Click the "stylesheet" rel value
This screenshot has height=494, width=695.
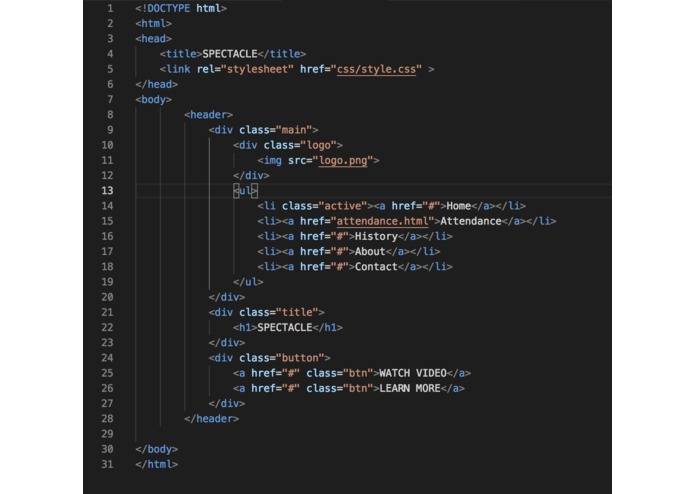point(257,69)
